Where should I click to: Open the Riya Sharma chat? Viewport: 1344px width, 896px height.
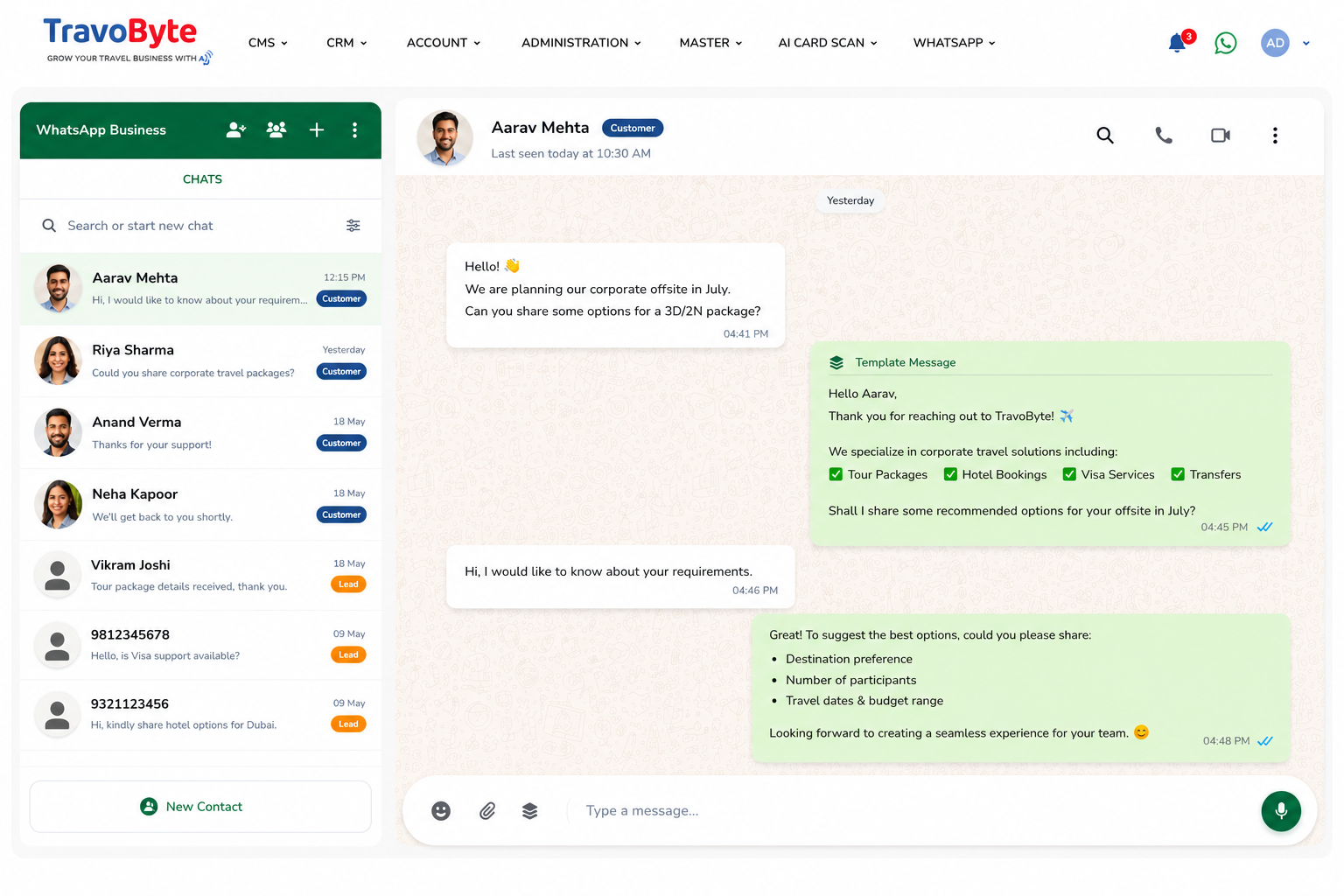tap(200, 360)
